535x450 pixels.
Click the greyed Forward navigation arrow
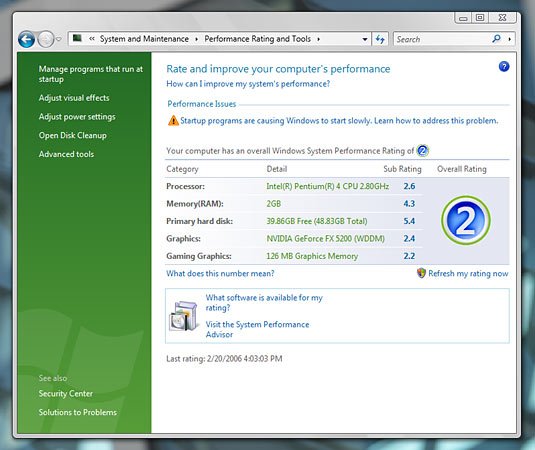coord(46,39)
